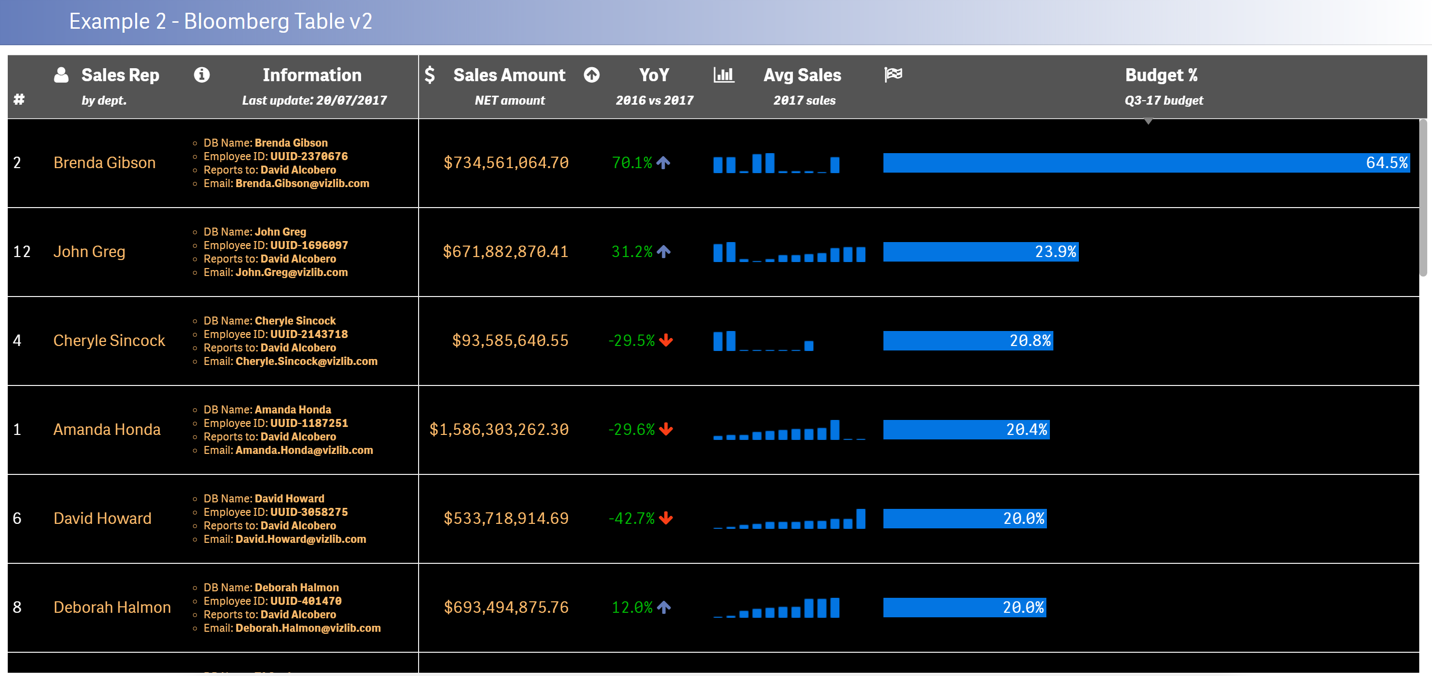Click Employee ID UUID-2370676
The height and width of the screenshot is (676, 1432).
[309, 157]
